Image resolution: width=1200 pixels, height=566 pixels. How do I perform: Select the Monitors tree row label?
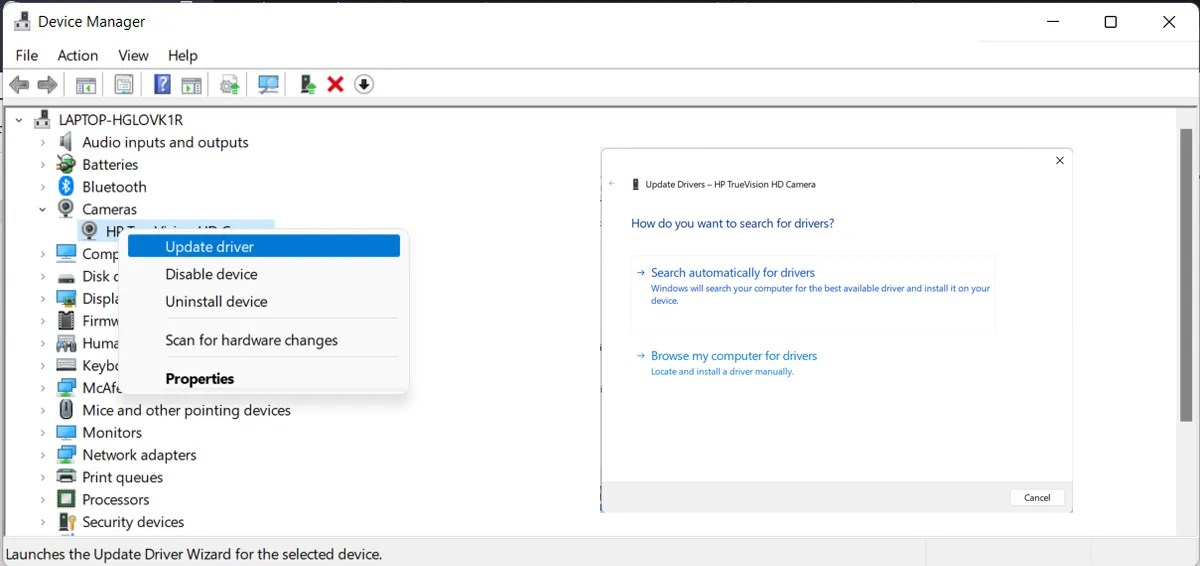point(112,433)
